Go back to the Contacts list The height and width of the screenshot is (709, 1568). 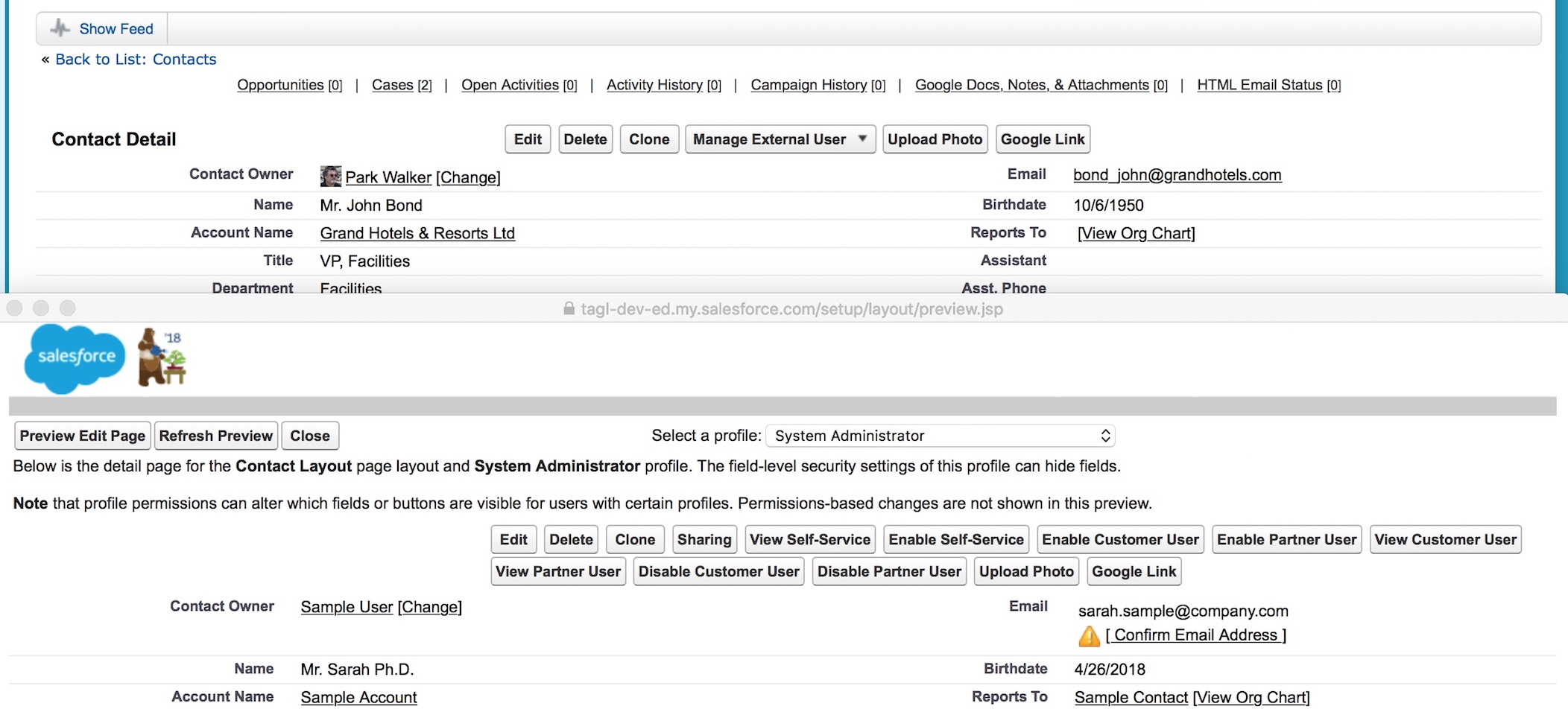click(136, 60)
